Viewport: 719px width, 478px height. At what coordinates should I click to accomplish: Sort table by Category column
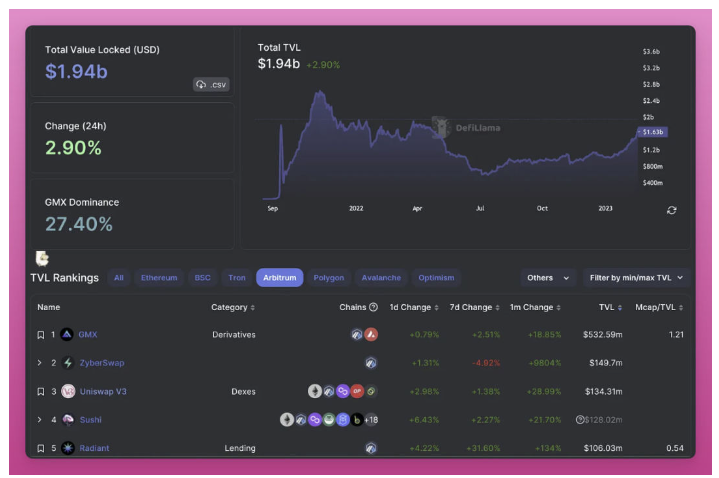pos(232,307)
